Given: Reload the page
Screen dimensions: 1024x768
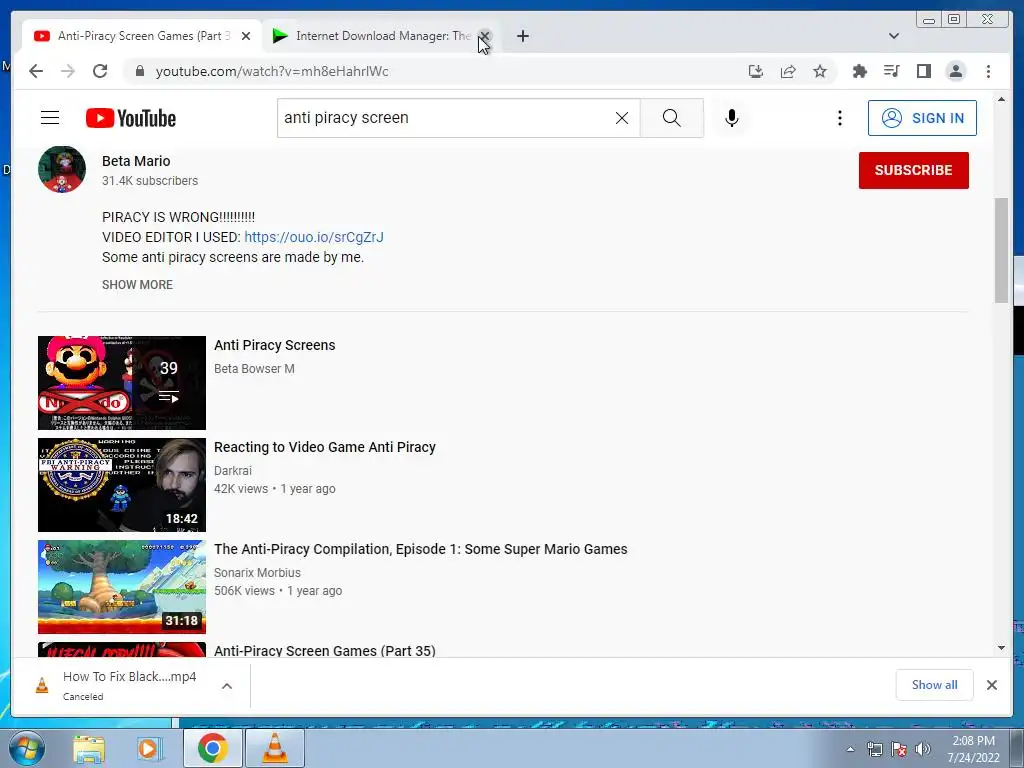Looking at the screenshot, I should (100, 71).
